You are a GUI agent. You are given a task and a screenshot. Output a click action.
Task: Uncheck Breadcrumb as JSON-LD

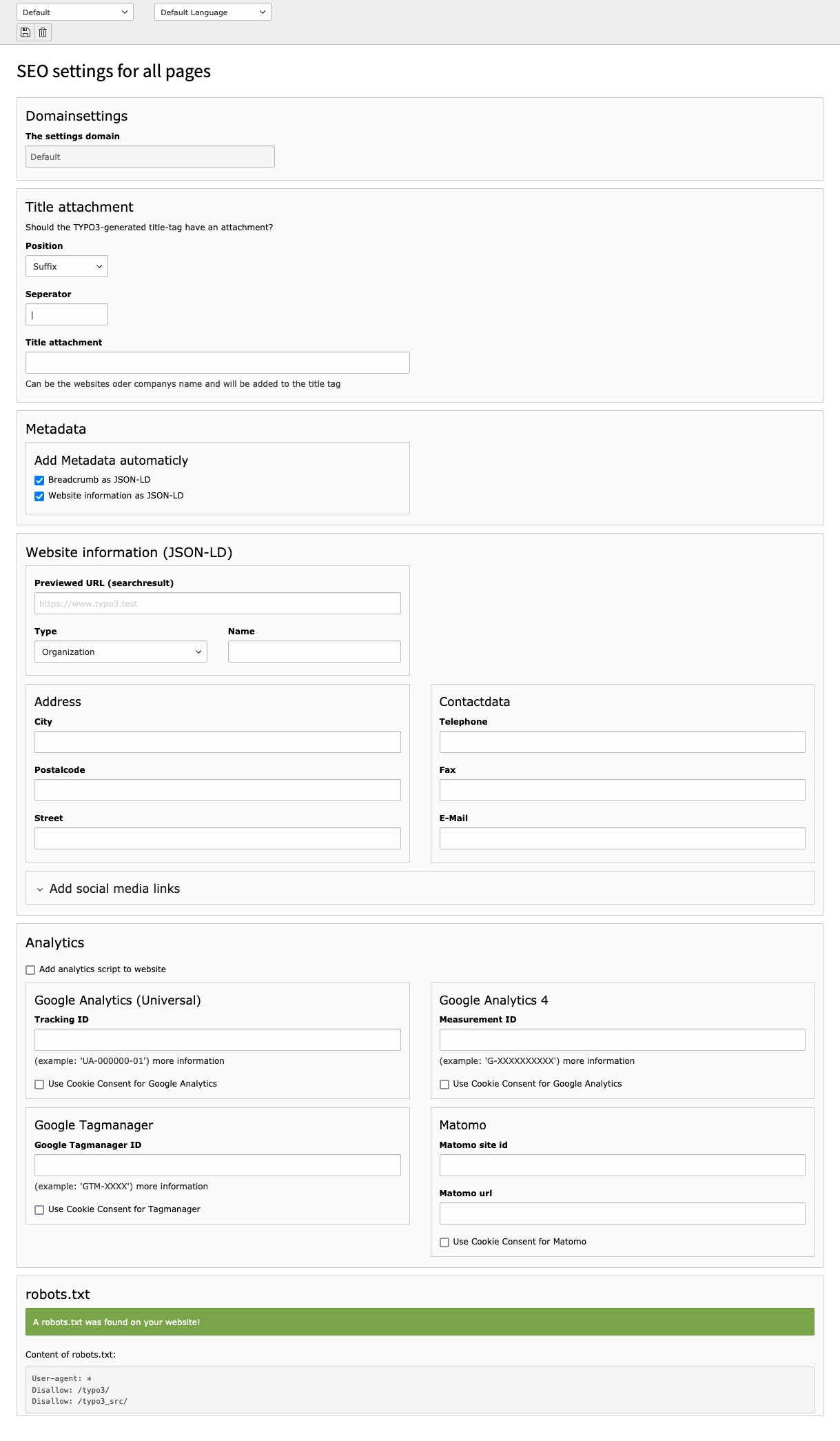pyautogui.click(x=39, y=479)
